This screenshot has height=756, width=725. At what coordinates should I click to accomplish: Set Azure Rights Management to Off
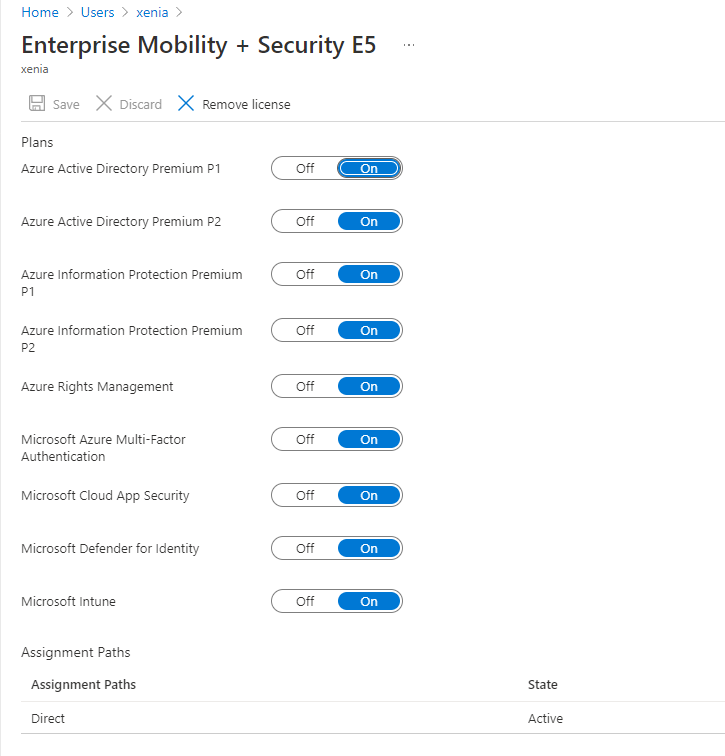coord(305,386)
